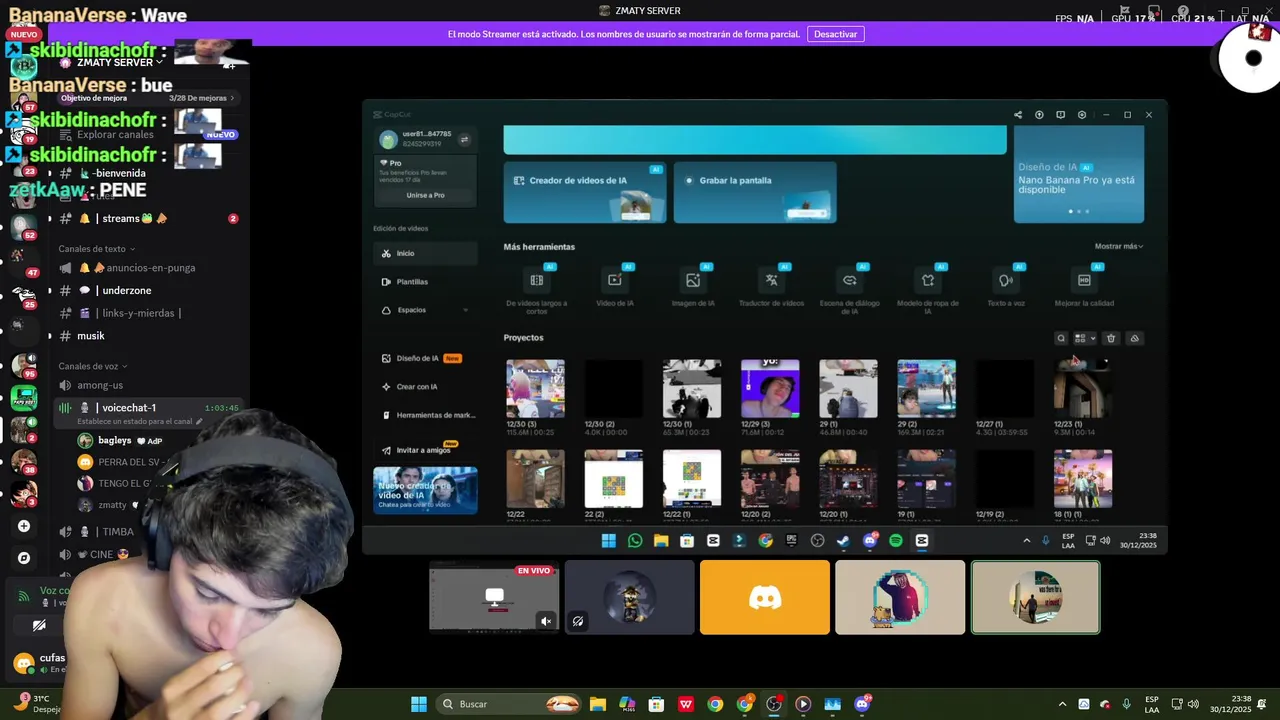Open the Texto a voz tool
Image resolution: width=1280 pixels, height=720 pixels.
tap(1006, 288)
